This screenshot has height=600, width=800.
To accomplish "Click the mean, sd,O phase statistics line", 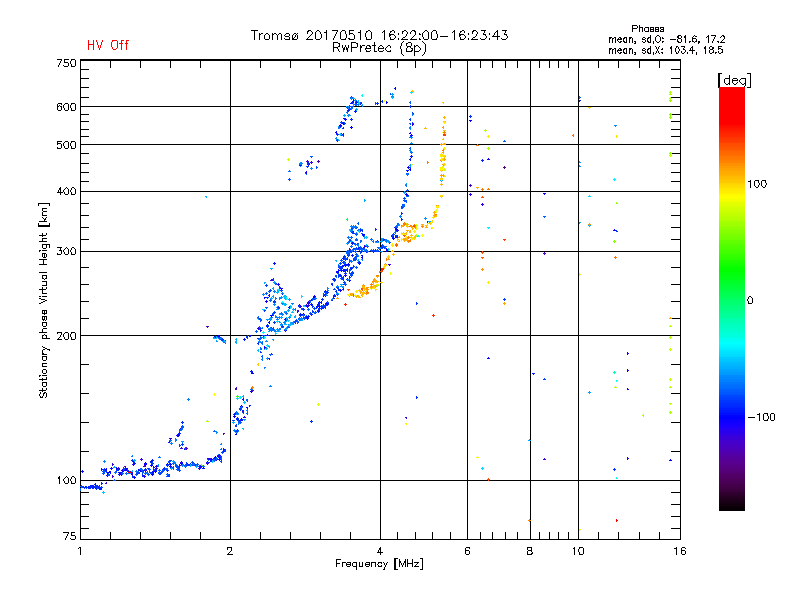I will [x=666, y=39].
